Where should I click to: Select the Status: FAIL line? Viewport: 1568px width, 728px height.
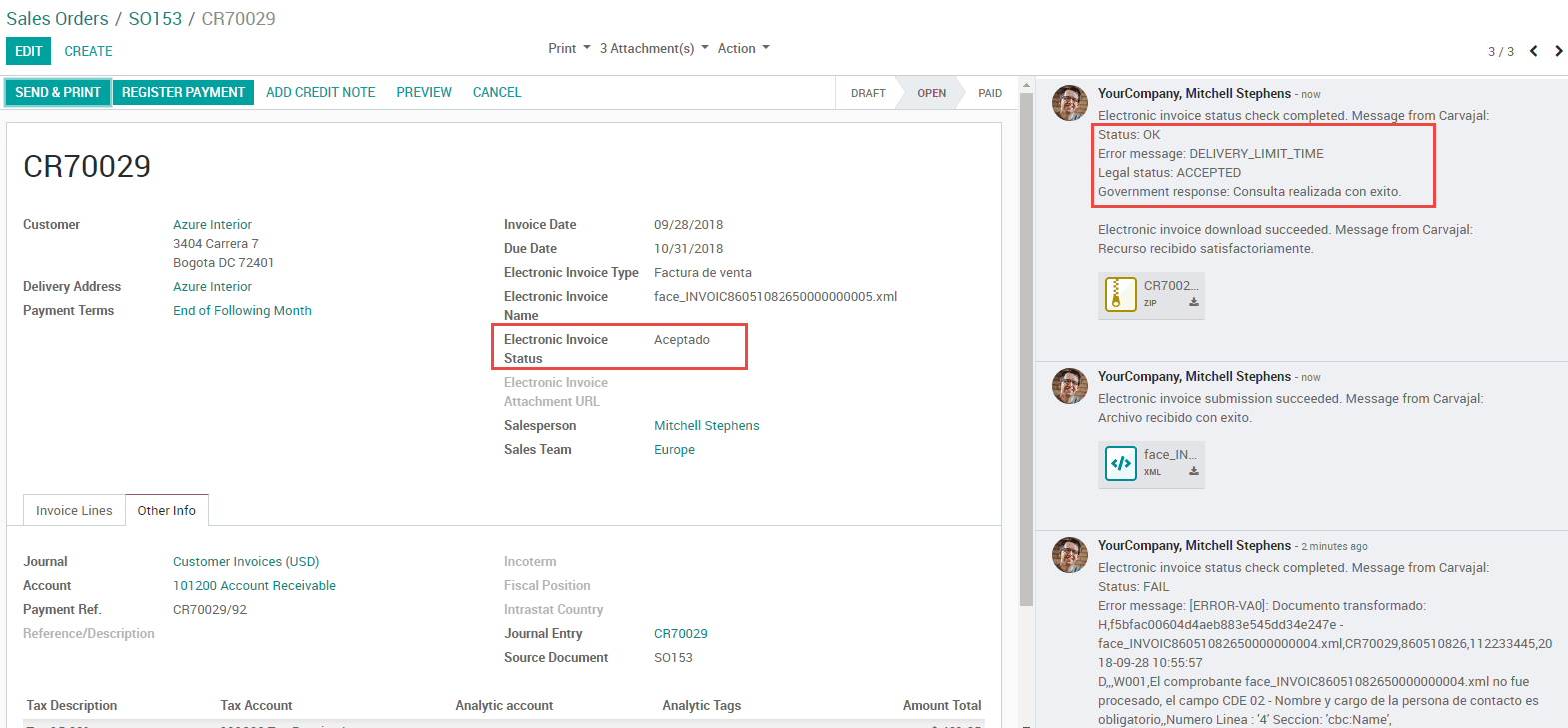point(1133,587)
